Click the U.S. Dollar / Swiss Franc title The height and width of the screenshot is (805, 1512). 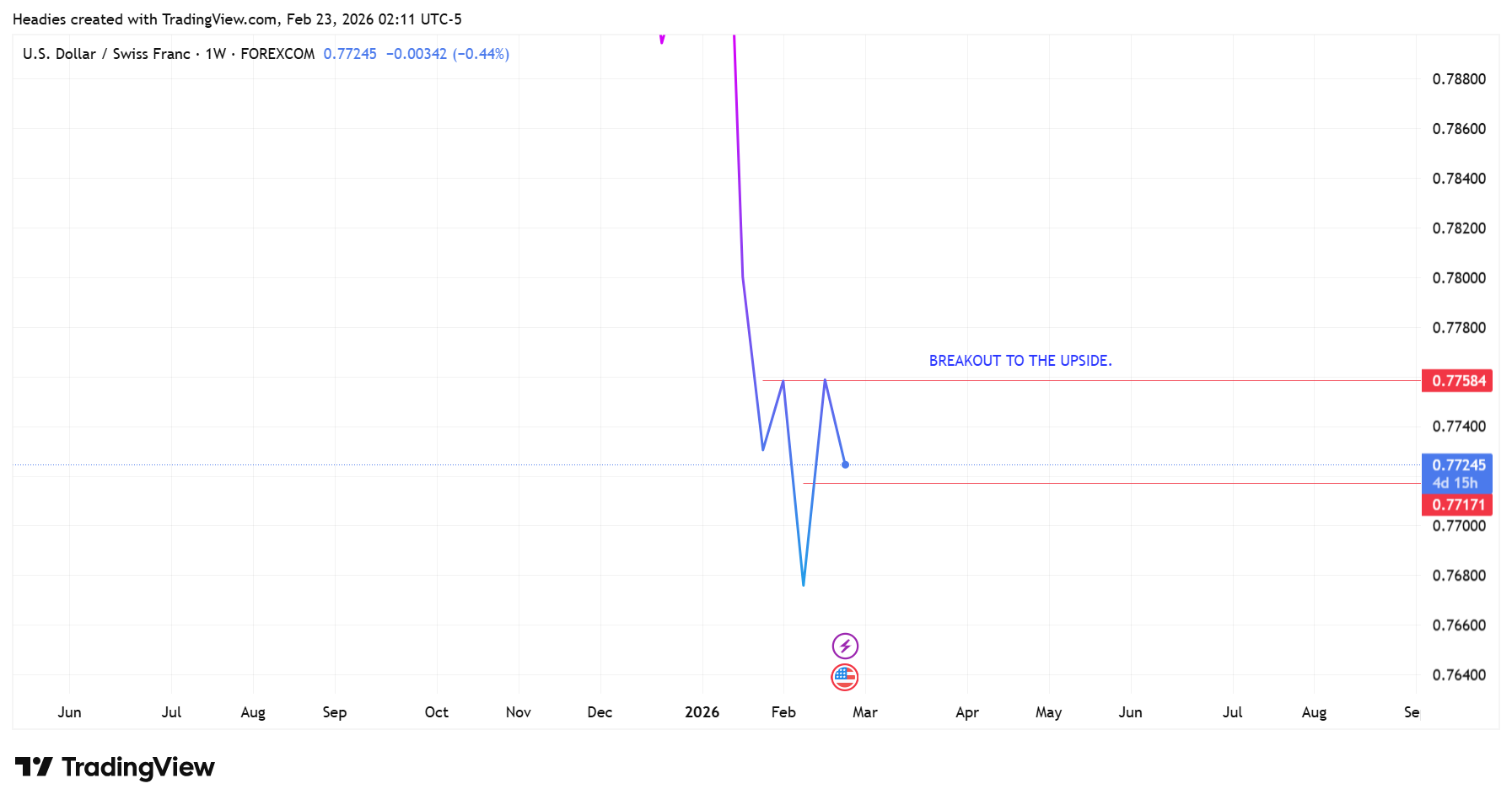[x=106, y=54]
